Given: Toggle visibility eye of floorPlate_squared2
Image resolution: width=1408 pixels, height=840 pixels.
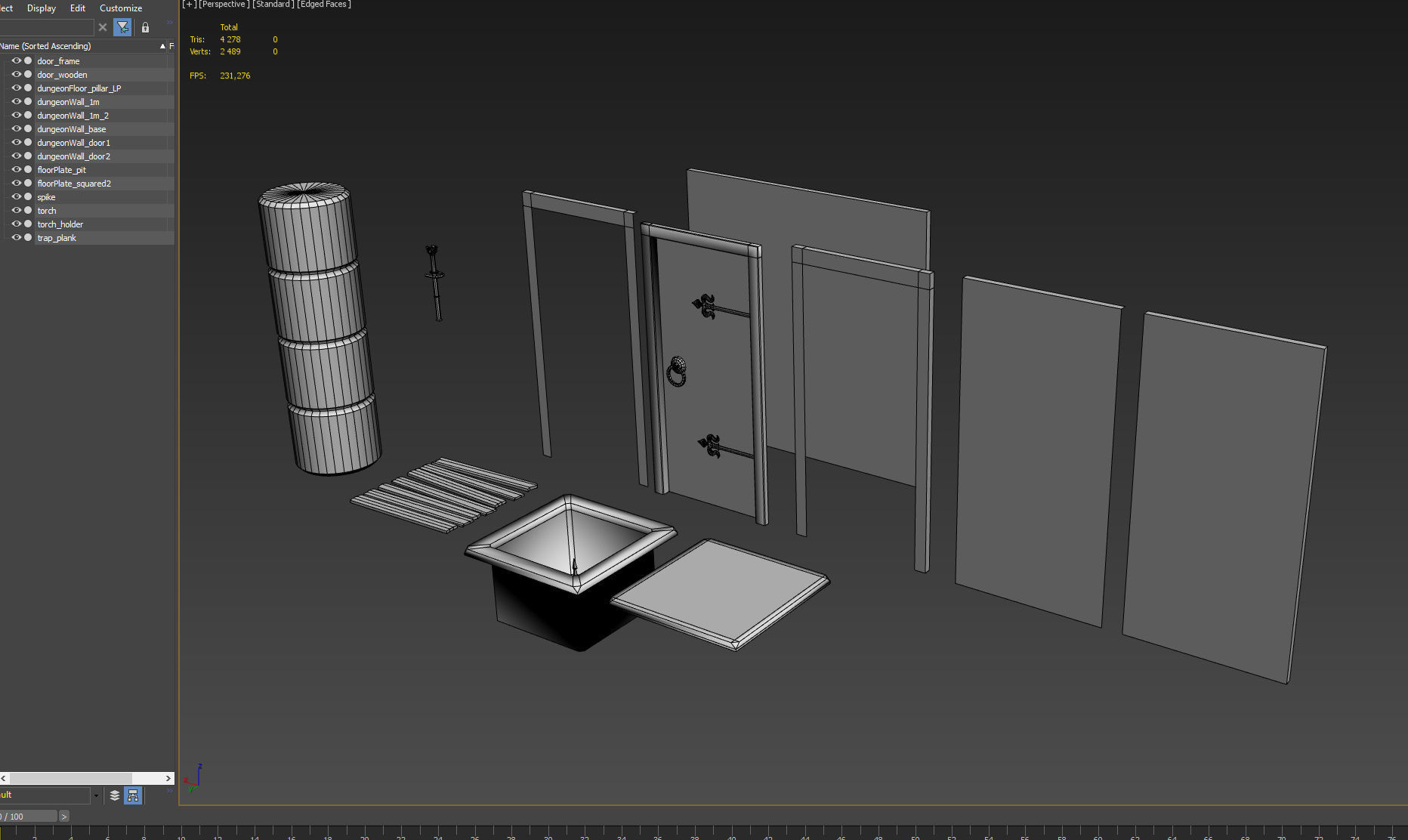Looking at the screenshot, I should (x=16, y=183).
